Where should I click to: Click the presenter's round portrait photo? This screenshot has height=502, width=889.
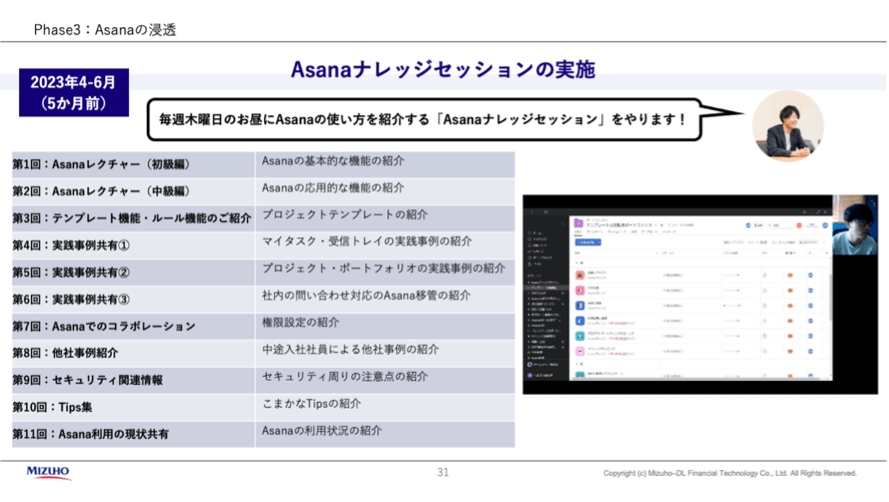point(788,126)
